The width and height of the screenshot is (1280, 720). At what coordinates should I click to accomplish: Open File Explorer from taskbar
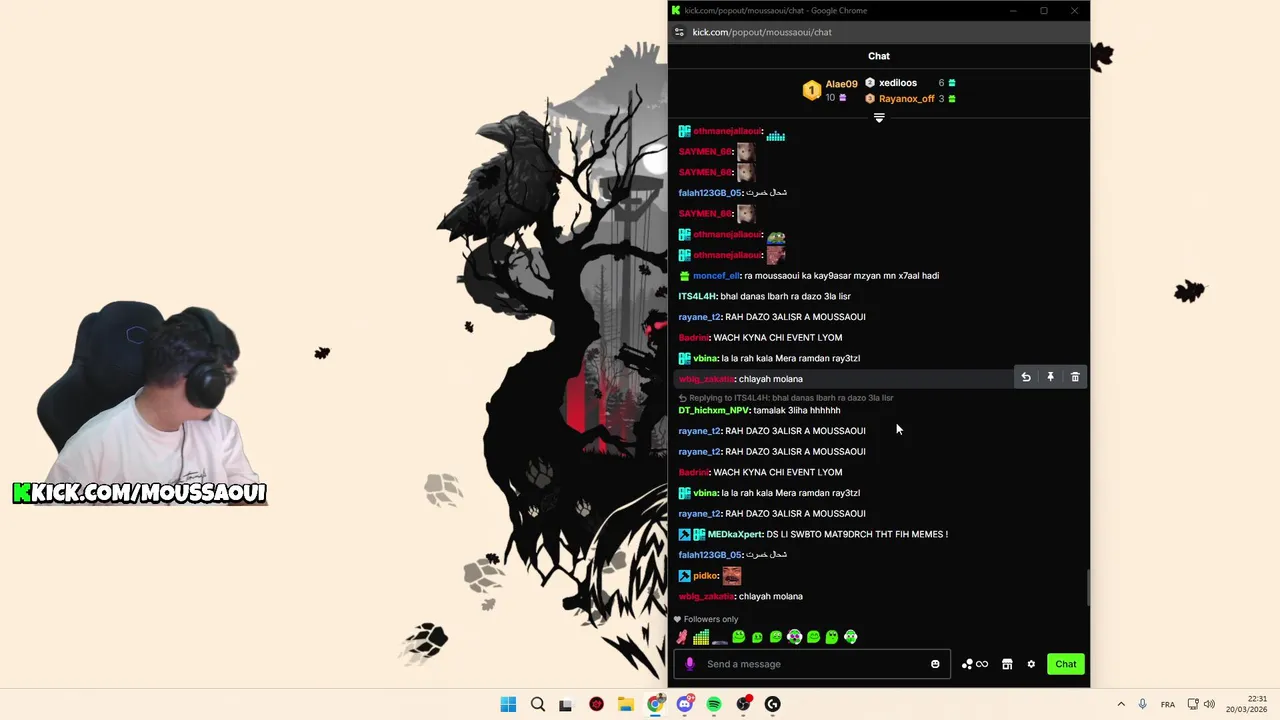tap(626, 704)
